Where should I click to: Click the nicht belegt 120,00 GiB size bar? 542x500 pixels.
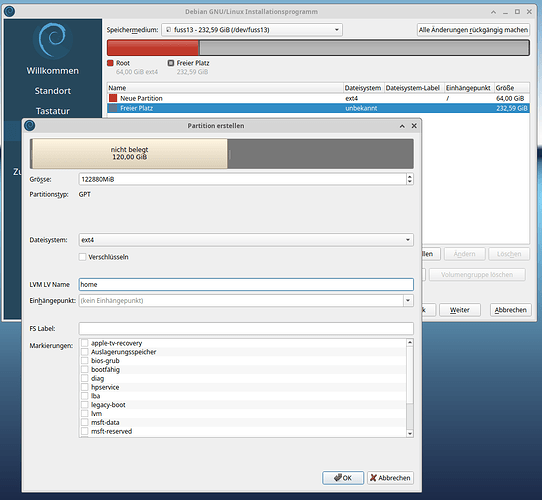(x=129, y=154)
